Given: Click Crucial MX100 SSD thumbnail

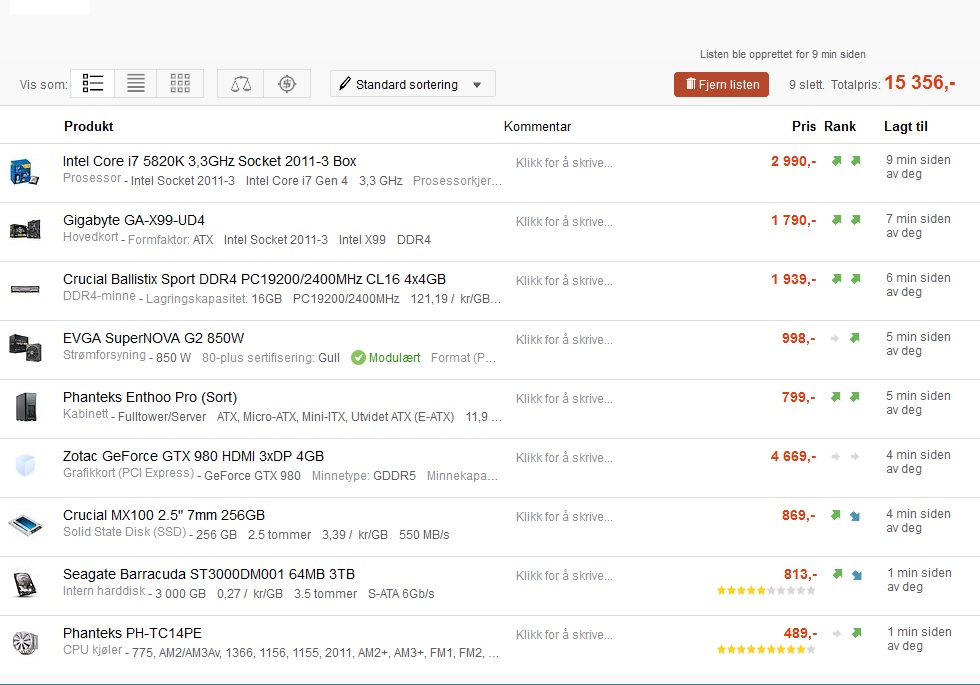Looking at the screenshot, I should click(x=25, y=525).
